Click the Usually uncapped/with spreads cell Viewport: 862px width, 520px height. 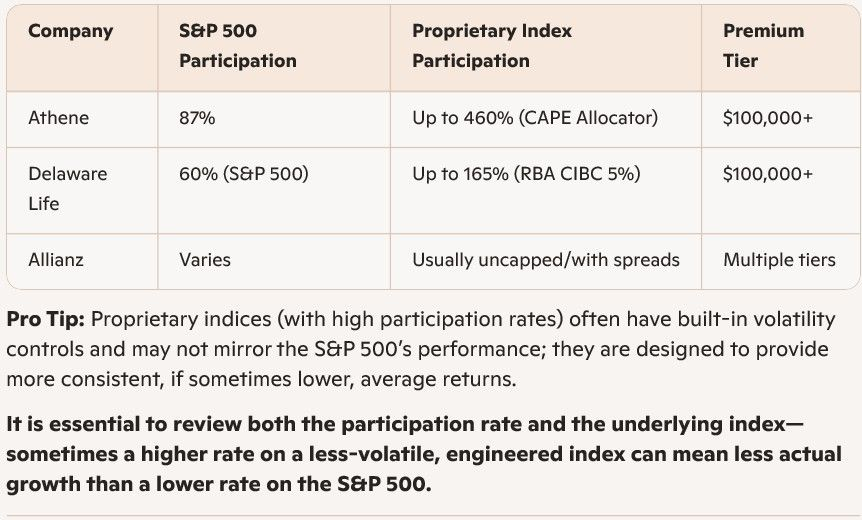pyautogui.click(x=545, y=260)
